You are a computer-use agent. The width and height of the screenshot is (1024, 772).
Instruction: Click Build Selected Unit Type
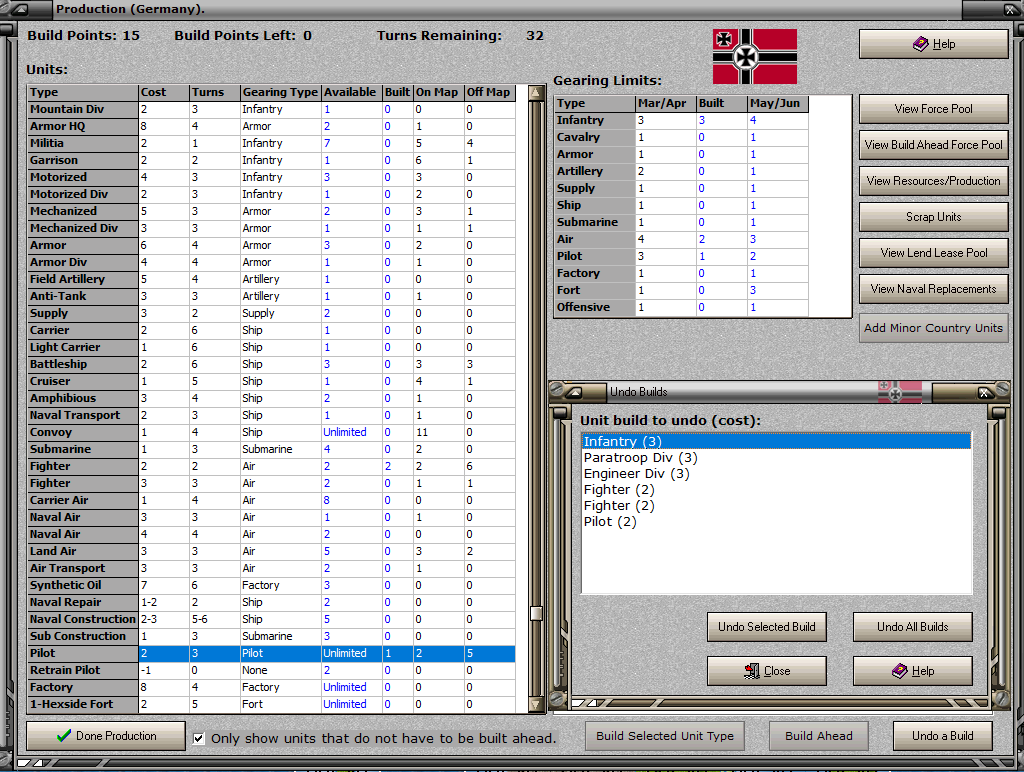[x=664, y=735]
